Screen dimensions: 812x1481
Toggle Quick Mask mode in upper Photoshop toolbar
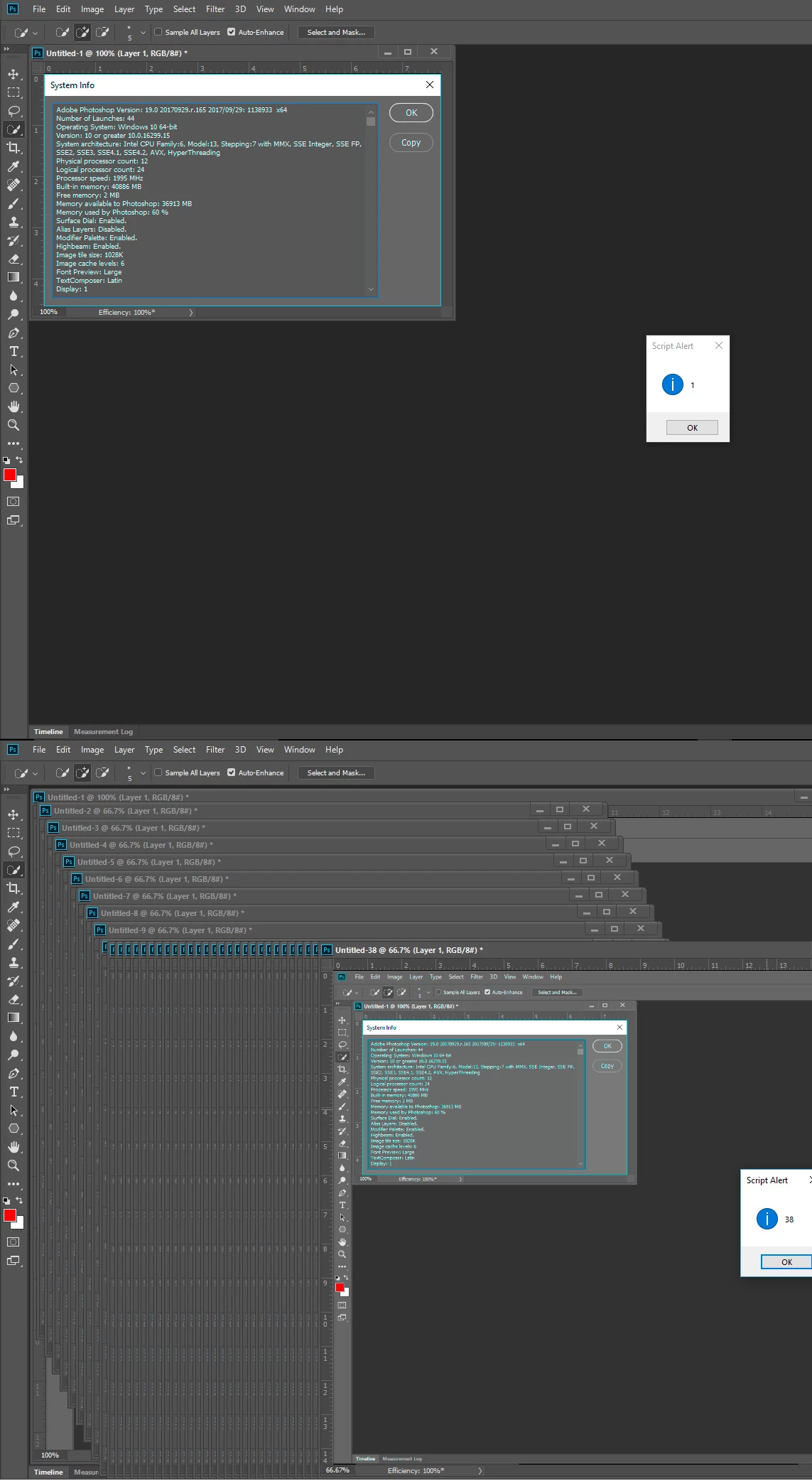pos(13,501)
